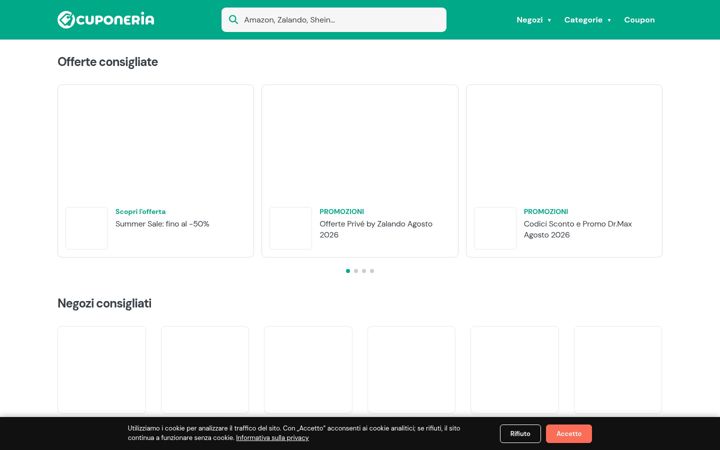The width and height of the screenshot is (720, 450).
Task: Click PROMOZIONI label above Dr.Max codes
Action: click(x=546, y=212)
